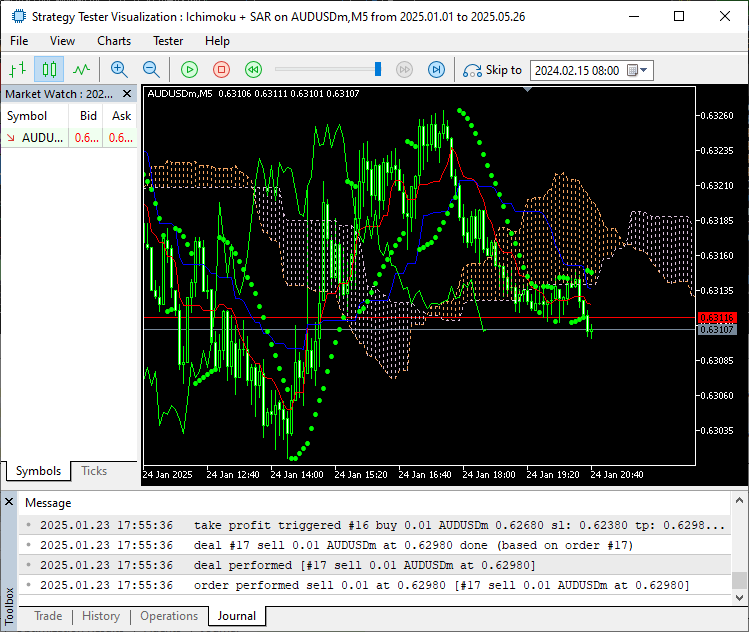749x632 pixels.
Task: Click the Skip to button
Action: 492,70
